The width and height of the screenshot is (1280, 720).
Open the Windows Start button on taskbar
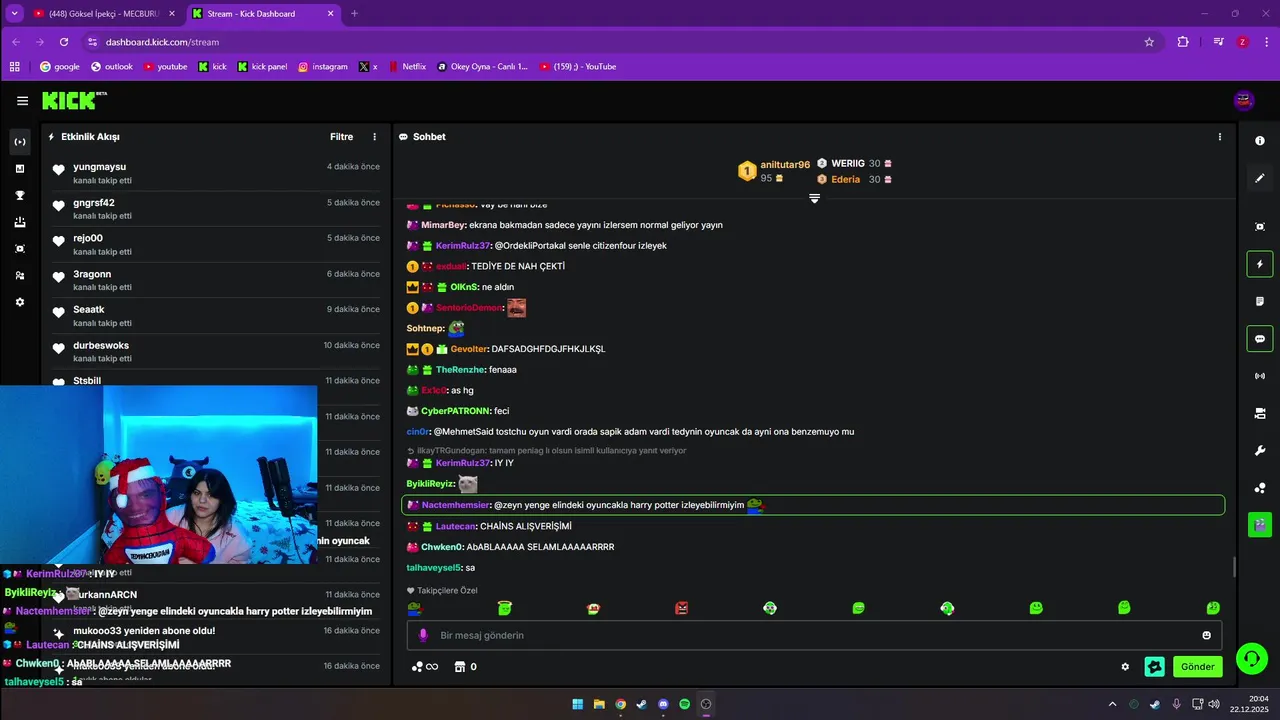[578, 704]
